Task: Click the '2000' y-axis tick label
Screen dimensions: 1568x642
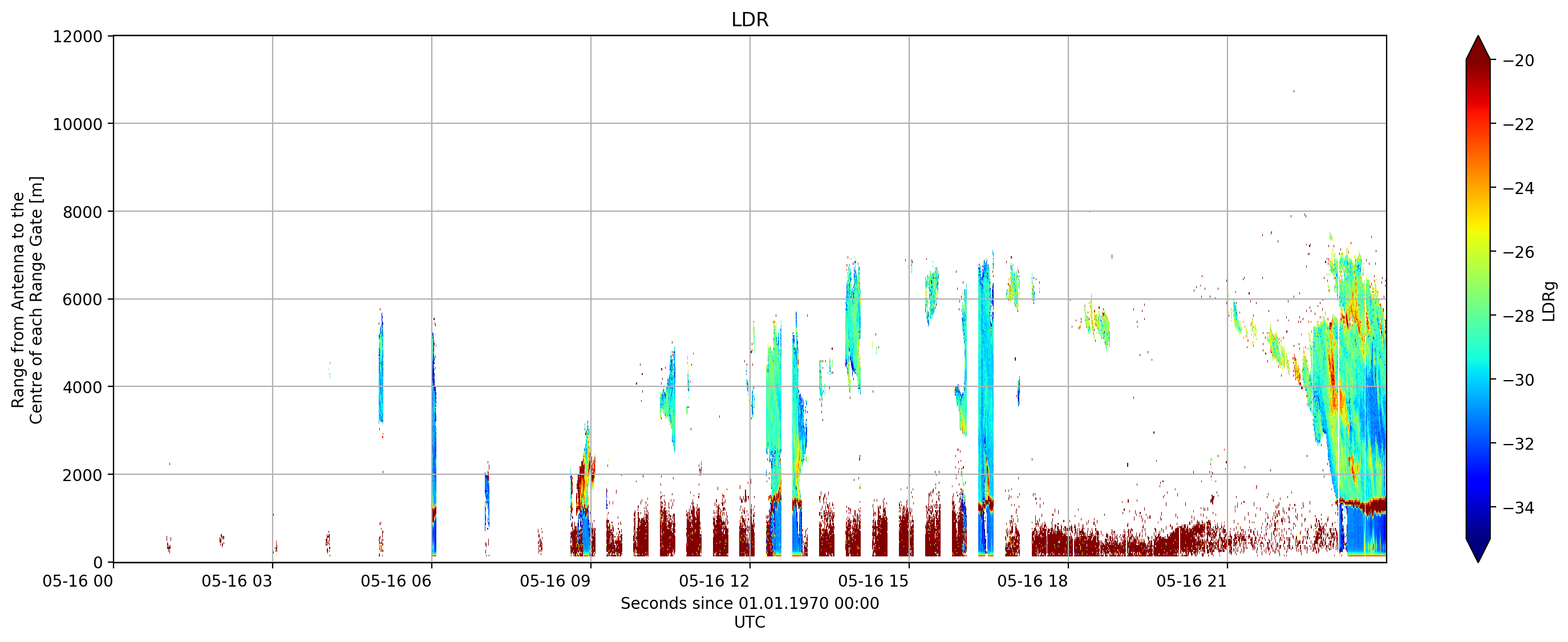Action: click(82, 474)
